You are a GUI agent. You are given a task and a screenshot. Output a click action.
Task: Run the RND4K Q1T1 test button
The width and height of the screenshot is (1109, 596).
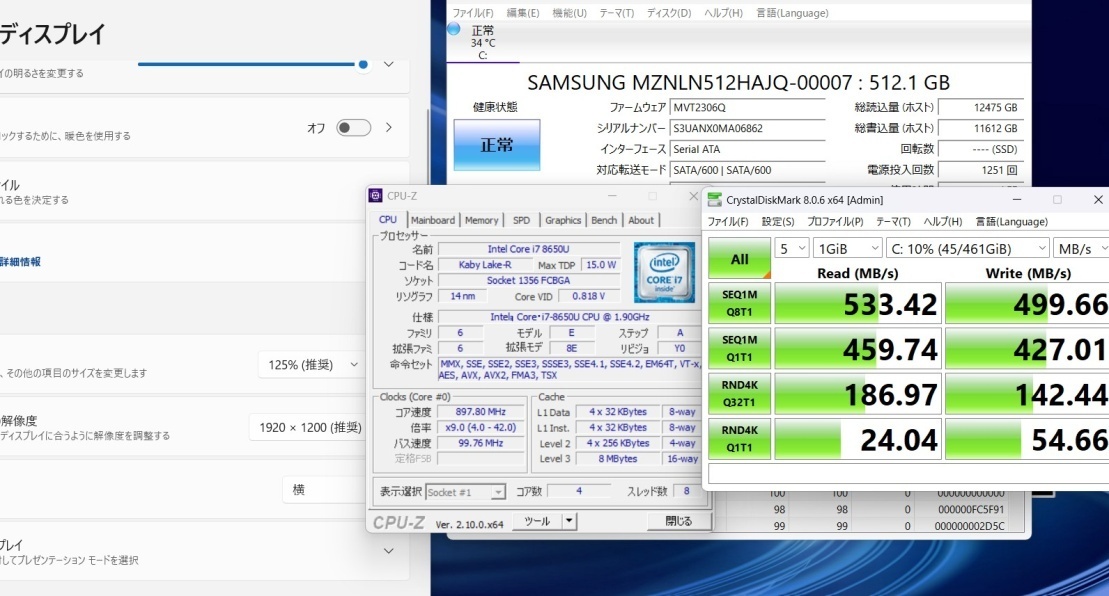740,439
